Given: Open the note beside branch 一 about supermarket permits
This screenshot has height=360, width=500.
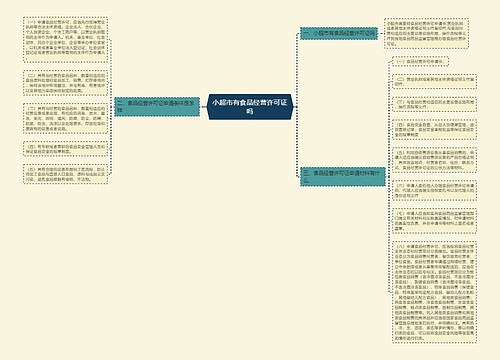Looking at the screenshot, I should pos(426,34).
